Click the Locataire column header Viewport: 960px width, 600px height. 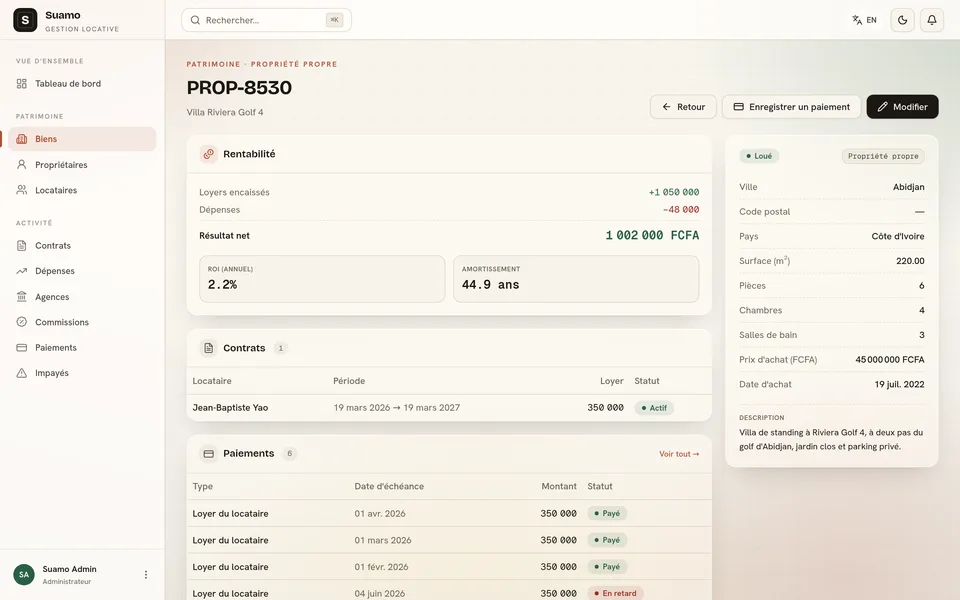[x=212, y=381]
